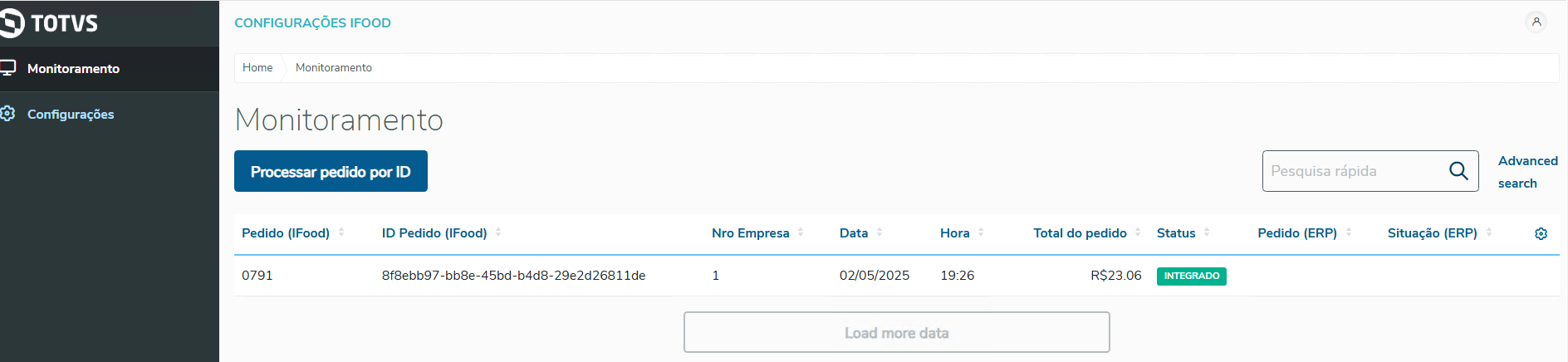Sort by Pedido (IFood) column arrows
The height and width of the screenshot is (362, 1568).
point(341,232)
